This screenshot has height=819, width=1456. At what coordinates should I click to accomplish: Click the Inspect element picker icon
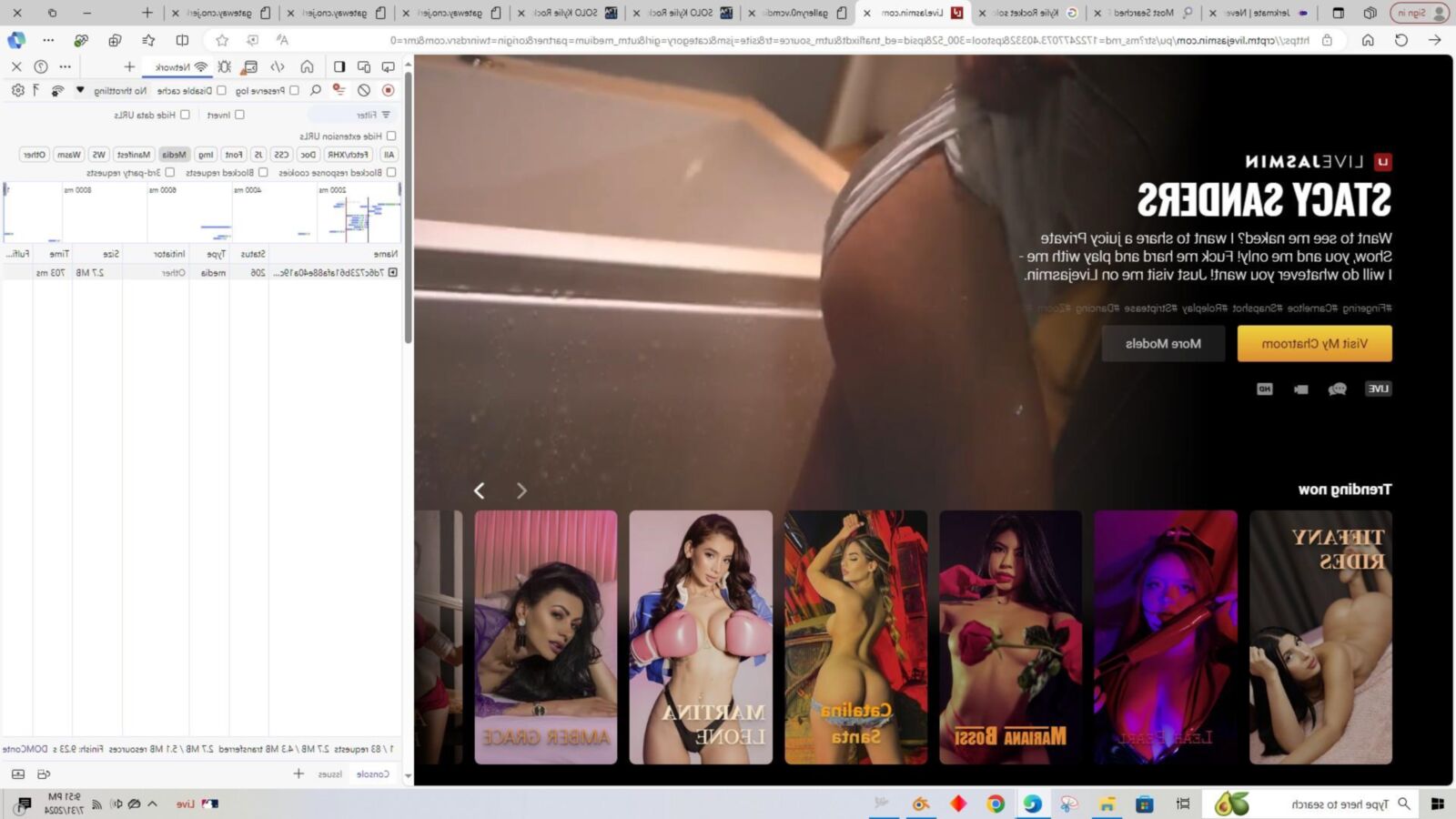(x=389, y=66)
